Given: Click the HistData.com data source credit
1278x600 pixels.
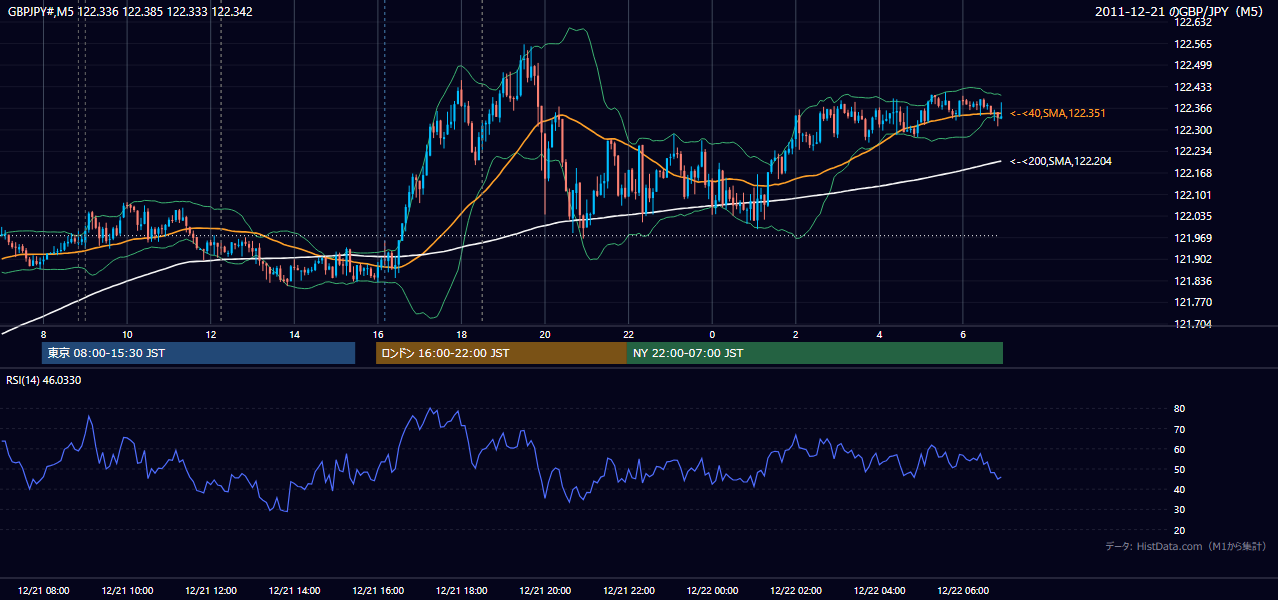Looking at the screenshot, I should (x=1186, y=546).
